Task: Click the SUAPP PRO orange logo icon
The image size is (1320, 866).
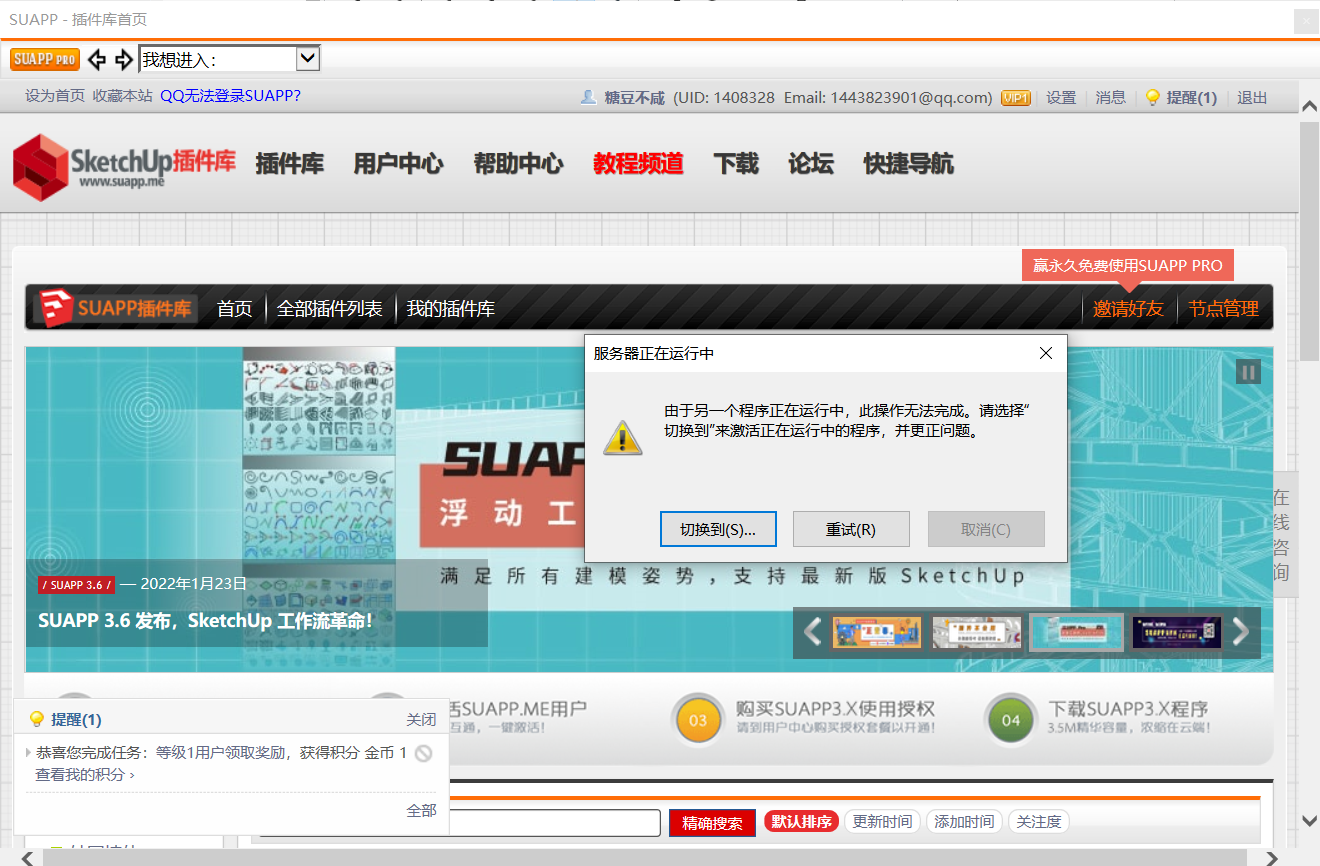Action: (45, 59)
